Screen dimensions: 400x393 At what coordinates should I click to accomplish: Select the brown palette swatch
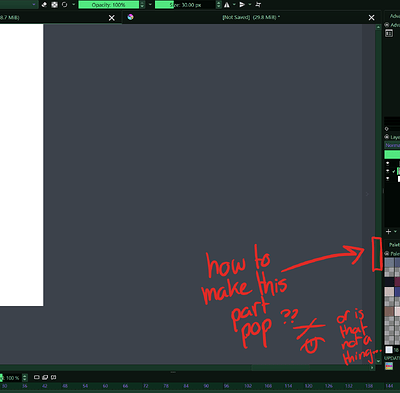389,312
